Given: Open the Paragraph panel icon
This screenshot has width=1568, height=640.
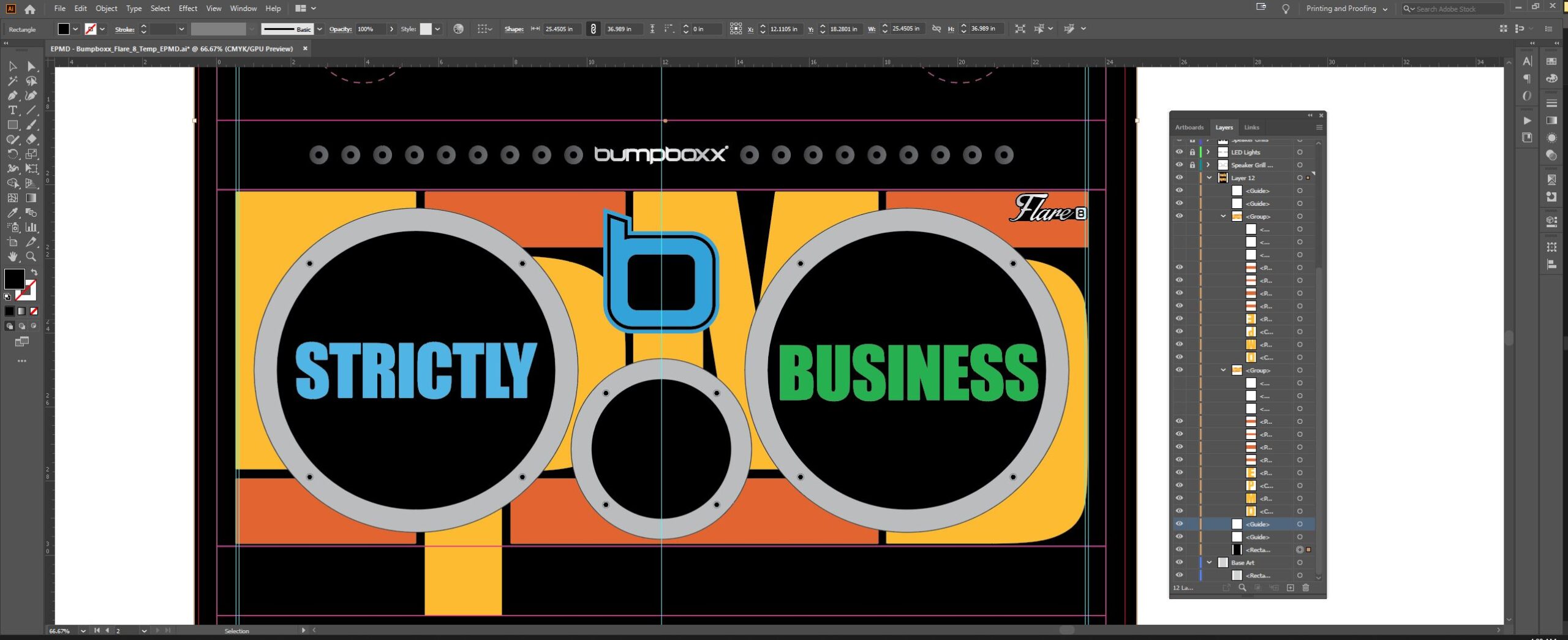Looking at the screenshot, I should (1527, 78).
